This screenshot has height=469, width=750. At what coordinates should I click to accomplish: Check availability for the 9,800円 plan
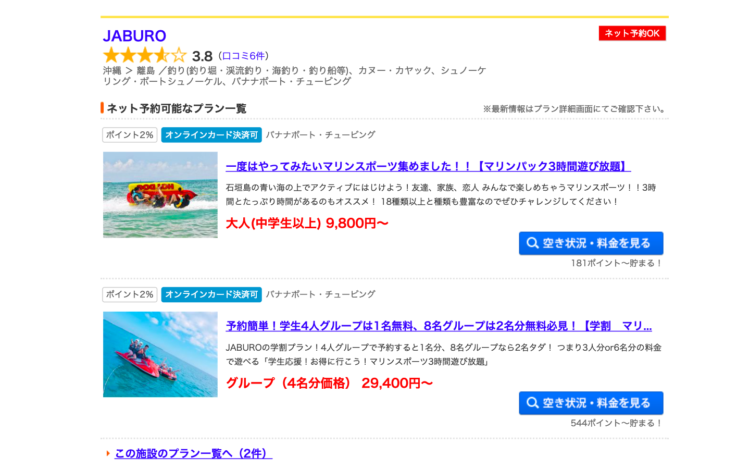[591, 243]
